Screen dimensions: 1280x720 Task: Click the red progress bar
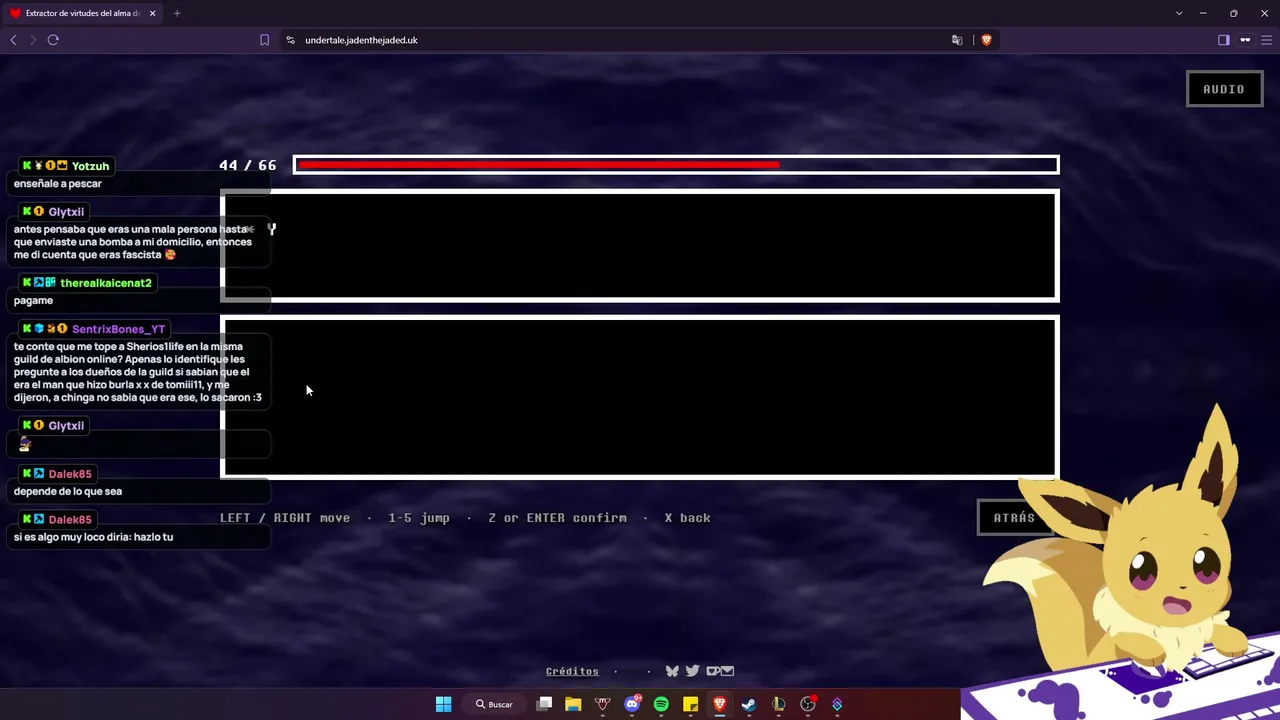(676, 165)
